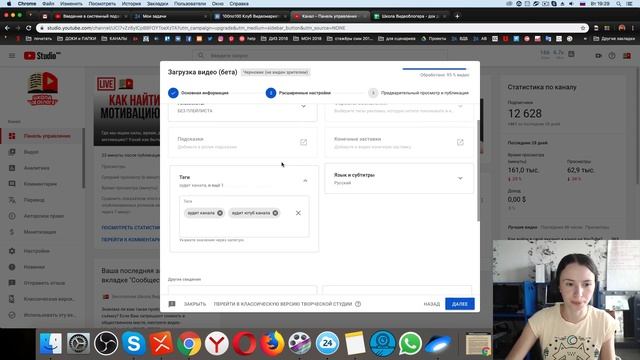Open the МОН 2018 bookmarks folder

tap(307, 39)
